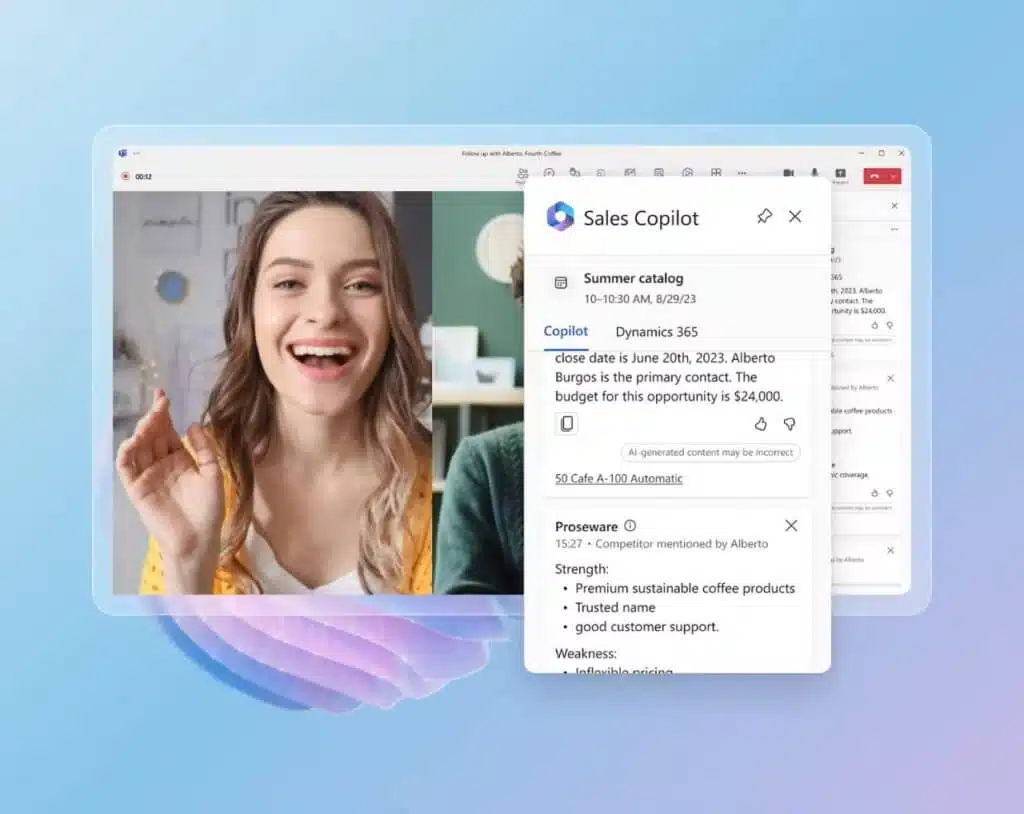Click the share content icon in toolbar
This screenshot has height=814, width=1024.
coord(840,173)
